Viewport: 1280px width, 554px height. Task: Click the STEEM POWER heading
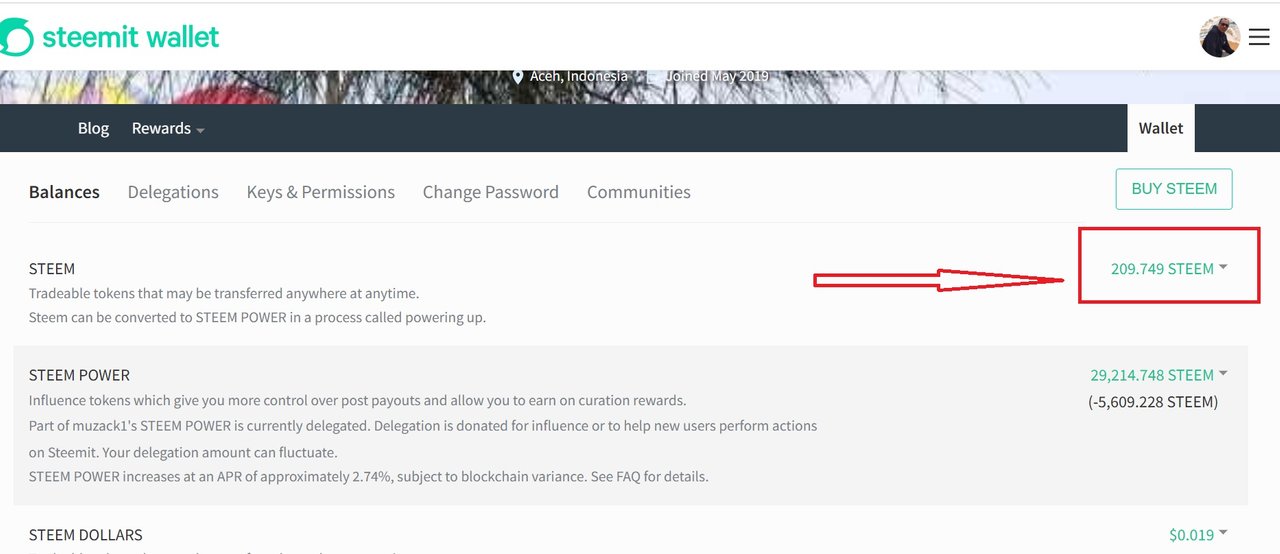80,375
